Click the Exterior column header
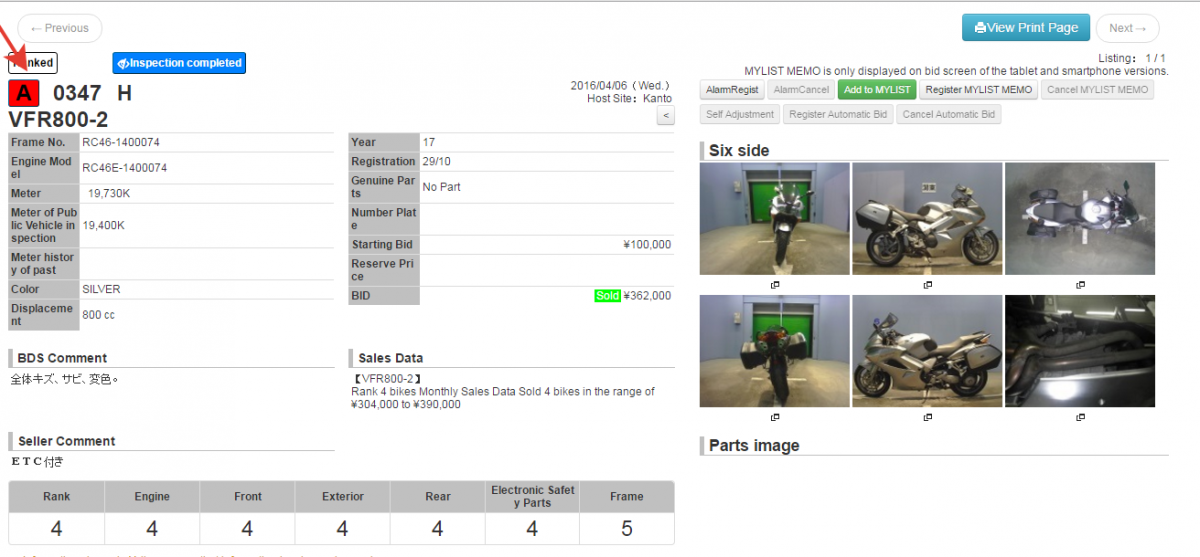Image resolution: width=1200 pixels, height=557 pixels. tap(342, 496)
